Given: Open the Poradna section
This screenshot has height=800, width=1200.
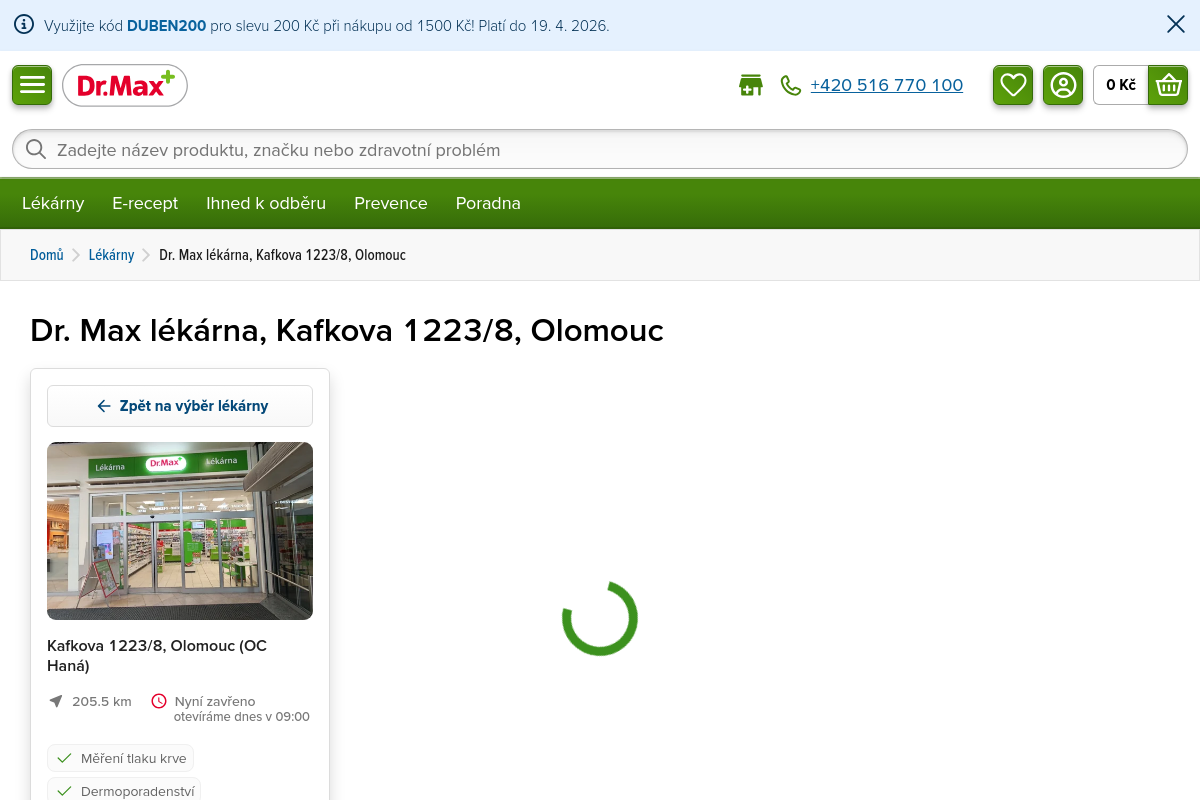Looking at the screenshot, I should point(488,203).
